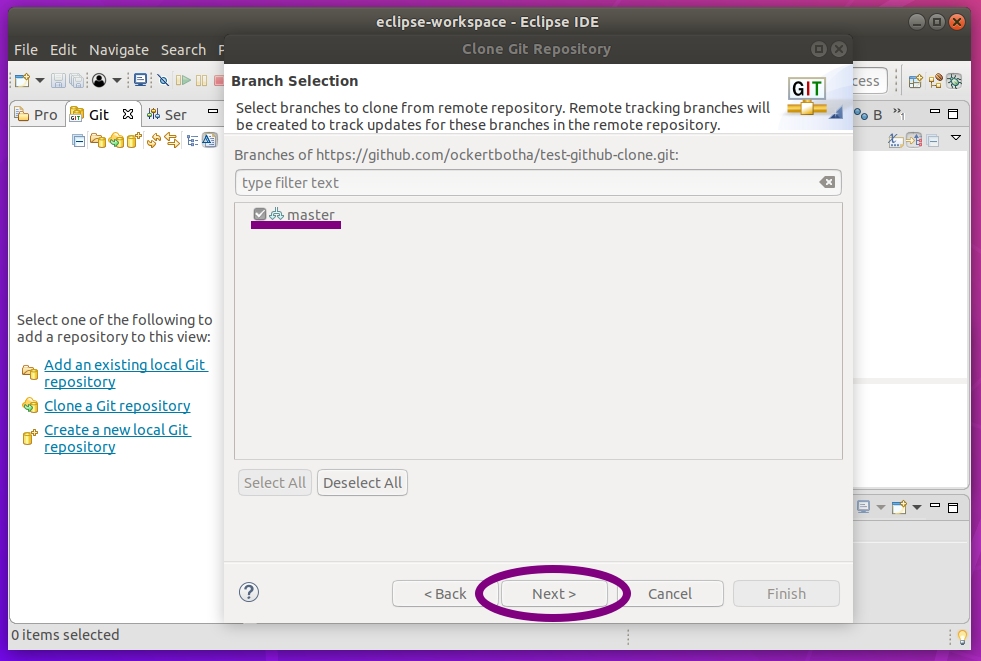
Task: Click the black user profile circle icon
Action: click(99, 80)
